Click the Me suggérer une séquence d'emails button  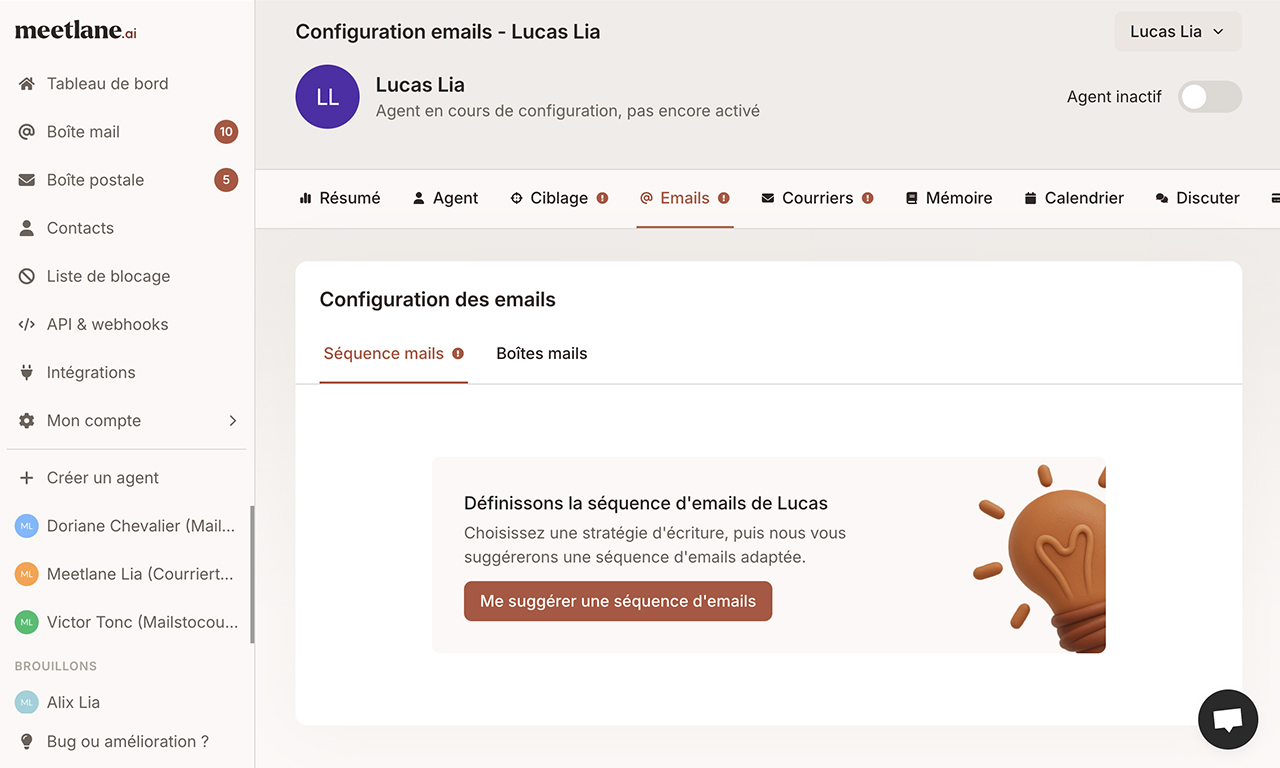click(617, 601)
